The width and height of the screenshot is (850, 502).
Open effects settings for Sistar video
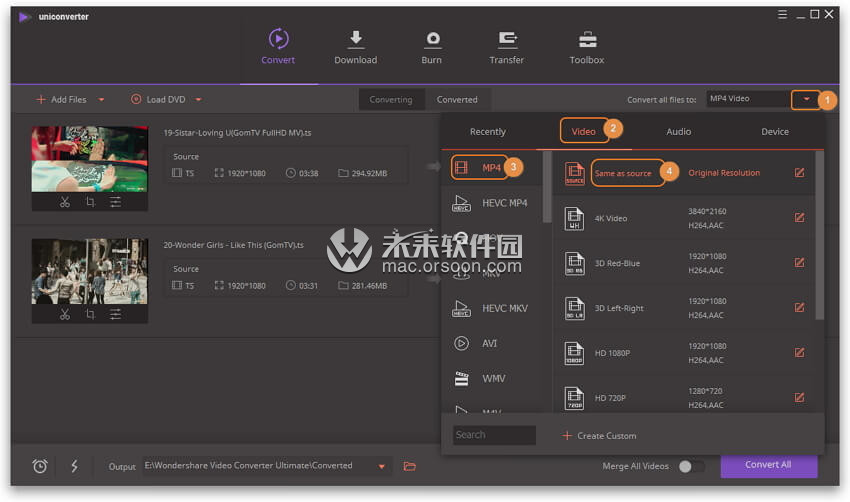tap(115, 202)
